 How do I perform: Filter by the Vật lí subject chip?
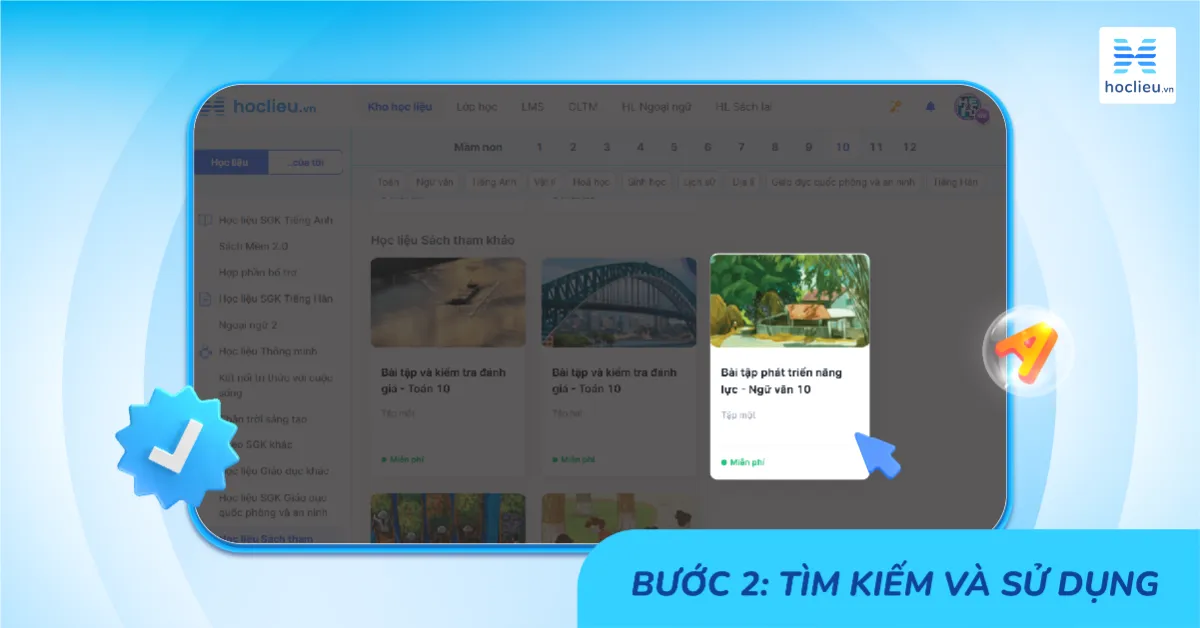point(544,183)
